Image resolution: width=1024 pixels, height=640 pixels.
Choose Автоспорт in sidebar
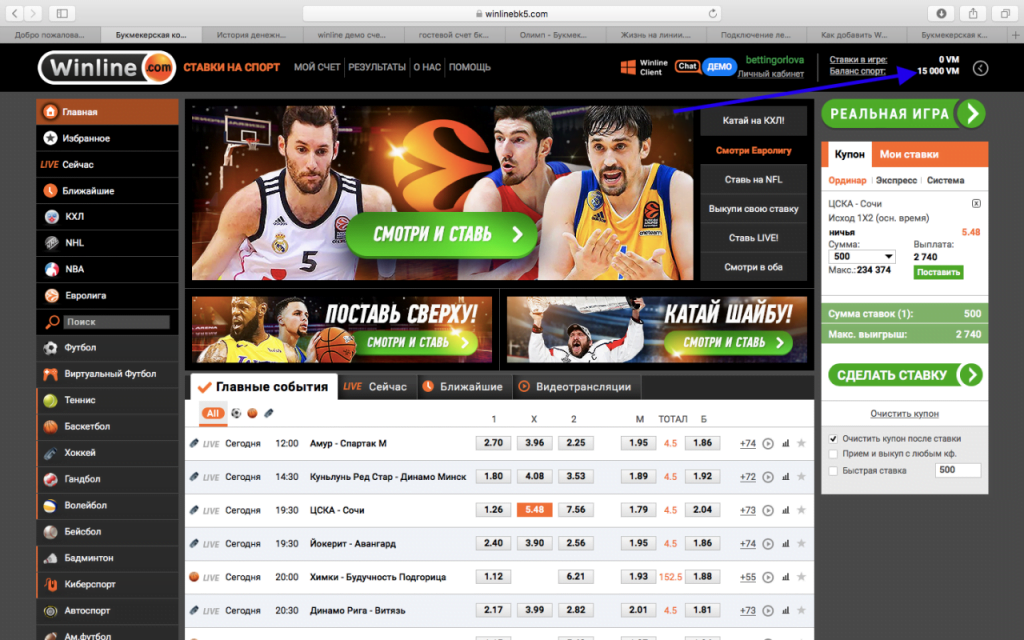[107, 611]
